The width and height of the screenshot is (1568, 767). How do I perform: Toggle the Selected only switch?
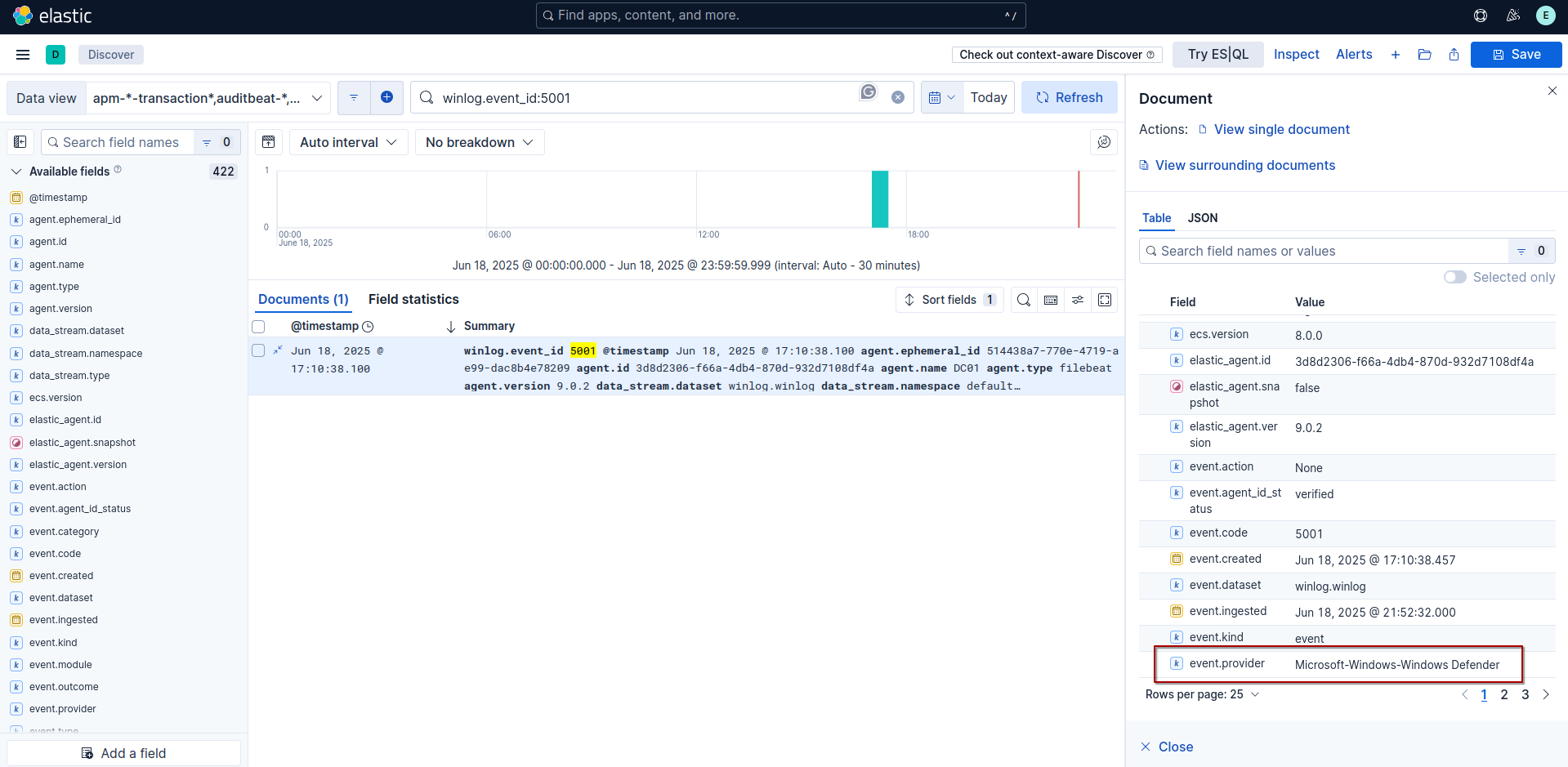(1454, 277)
